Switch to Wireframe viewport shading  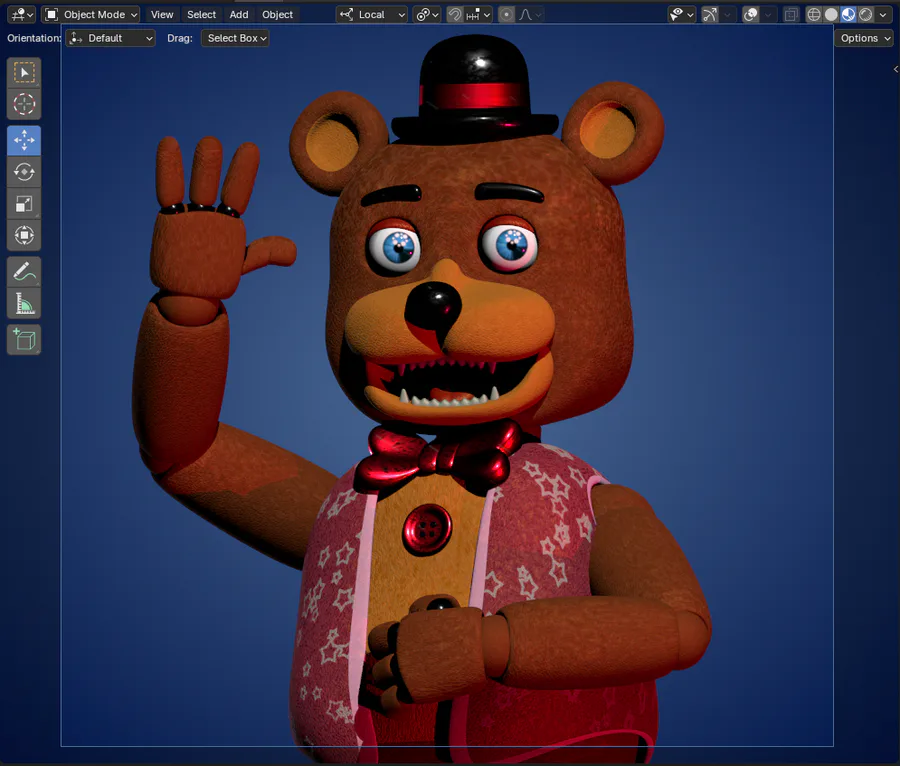pyautogui.click(x=814, y=14)
